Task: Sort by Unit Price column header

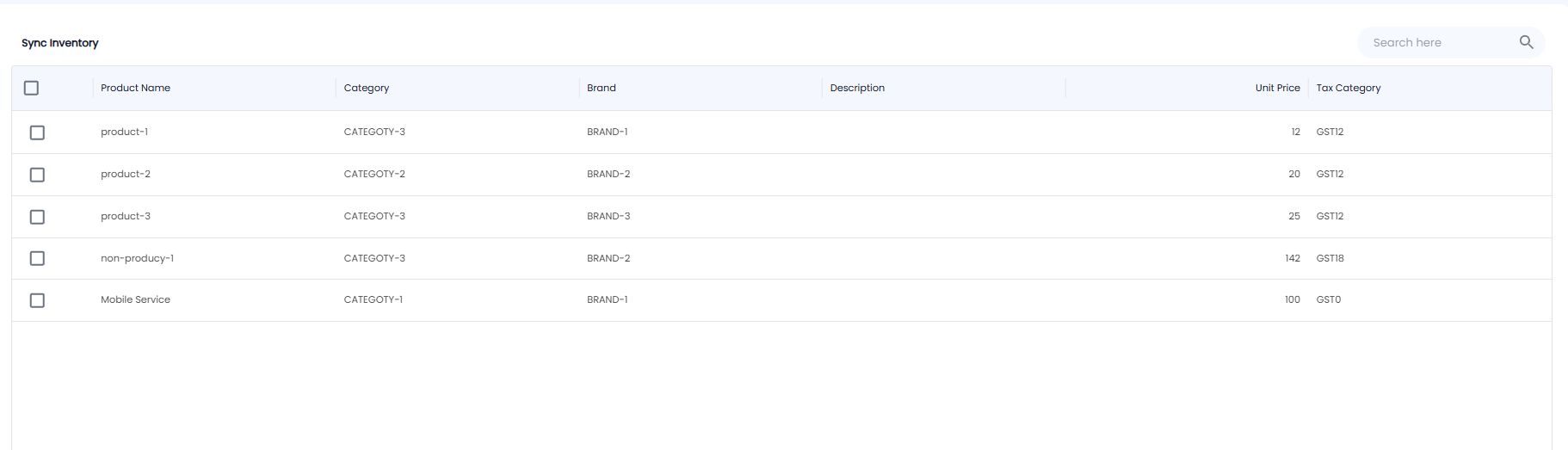Action: [1277, 88]
